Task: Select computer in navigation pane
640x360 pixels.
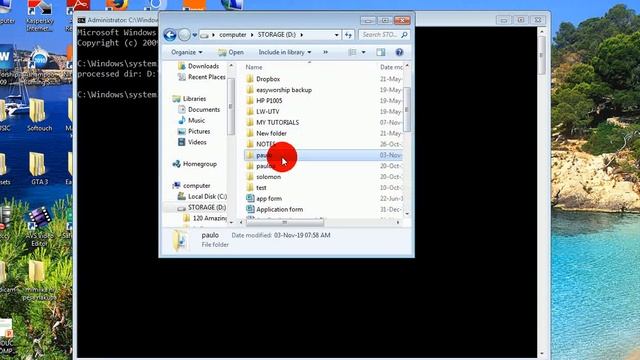Action: [x=191, y=186]
